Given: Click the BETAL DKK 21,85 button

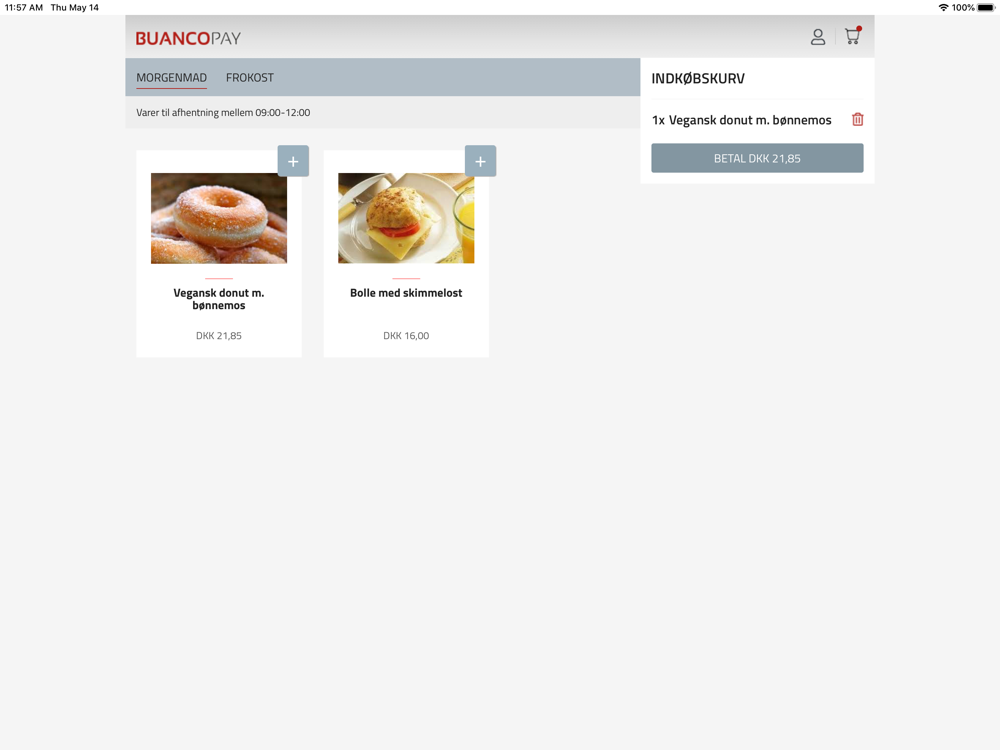Looking at the screenshot, I should tap(757, 158).
